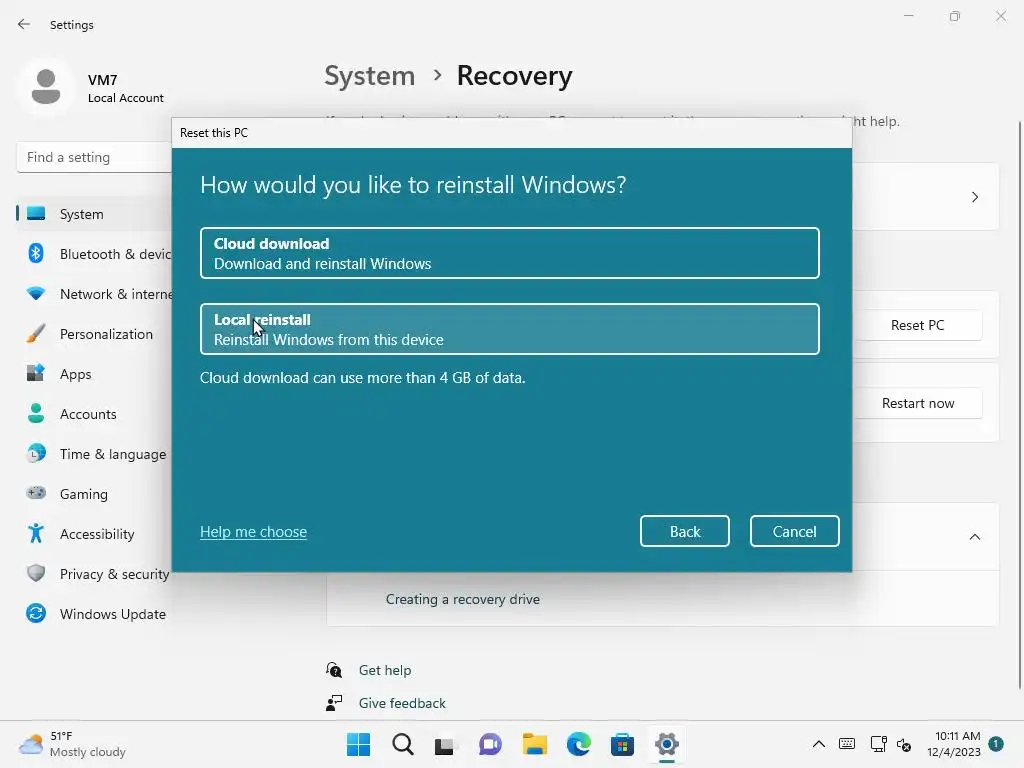Open Gaming settings

pyautogui.click(x=95, y=494)
